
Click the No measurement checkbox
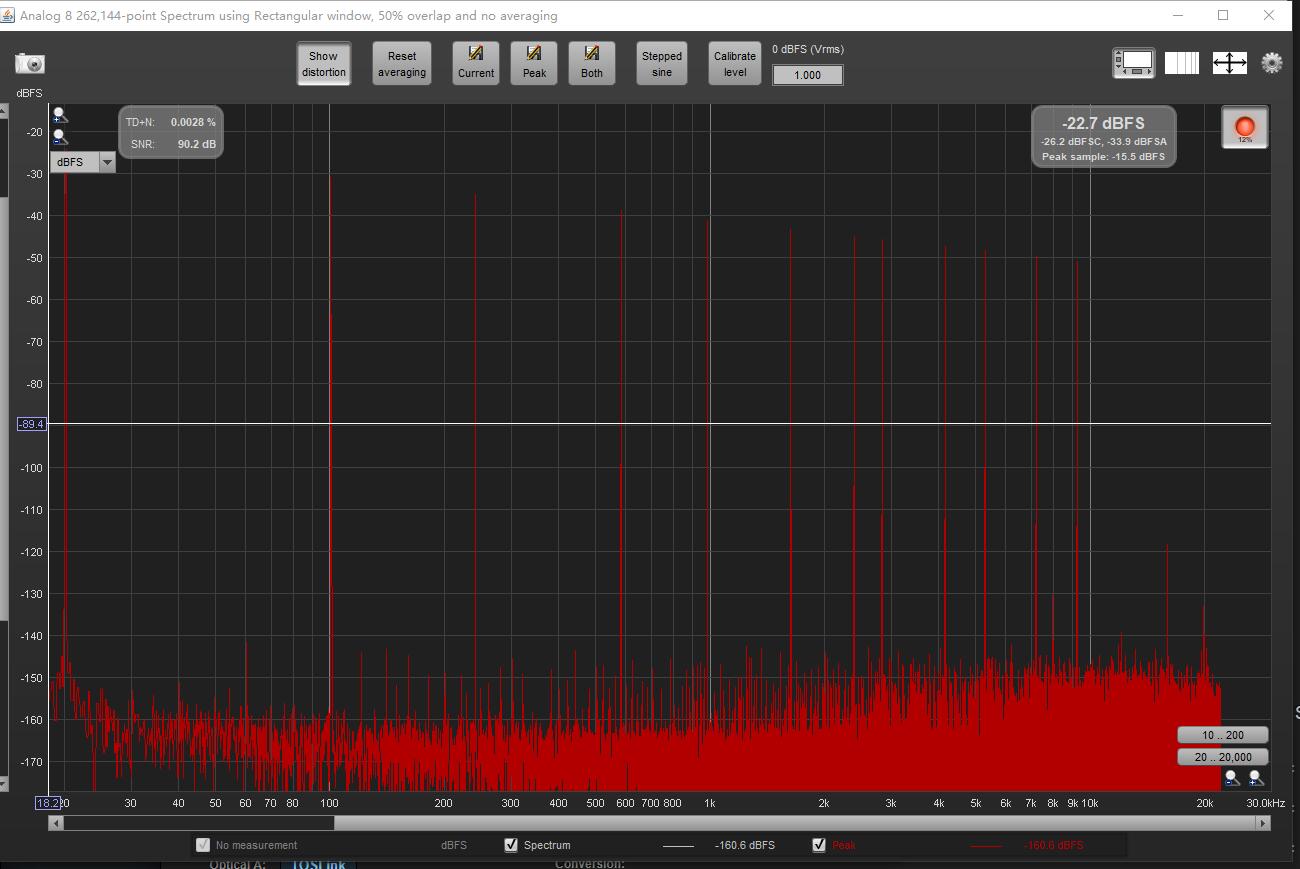pyautogui.click(x=204, y=845)
